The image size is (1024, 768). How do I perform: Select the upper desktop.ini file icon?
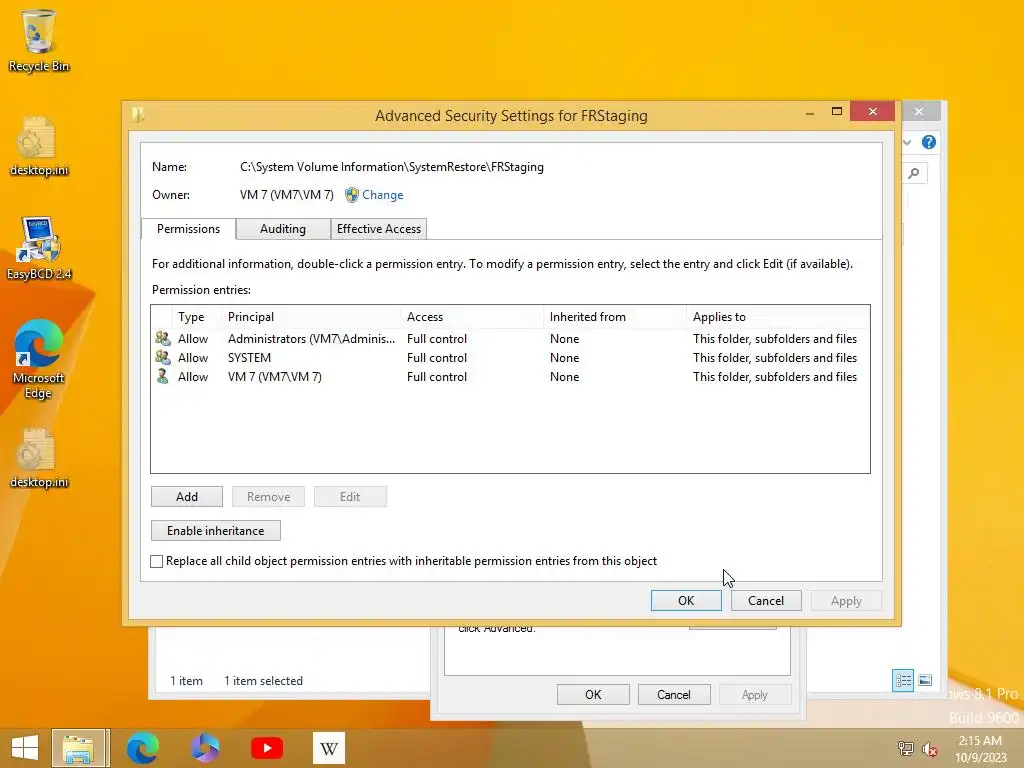click(39, 146)
